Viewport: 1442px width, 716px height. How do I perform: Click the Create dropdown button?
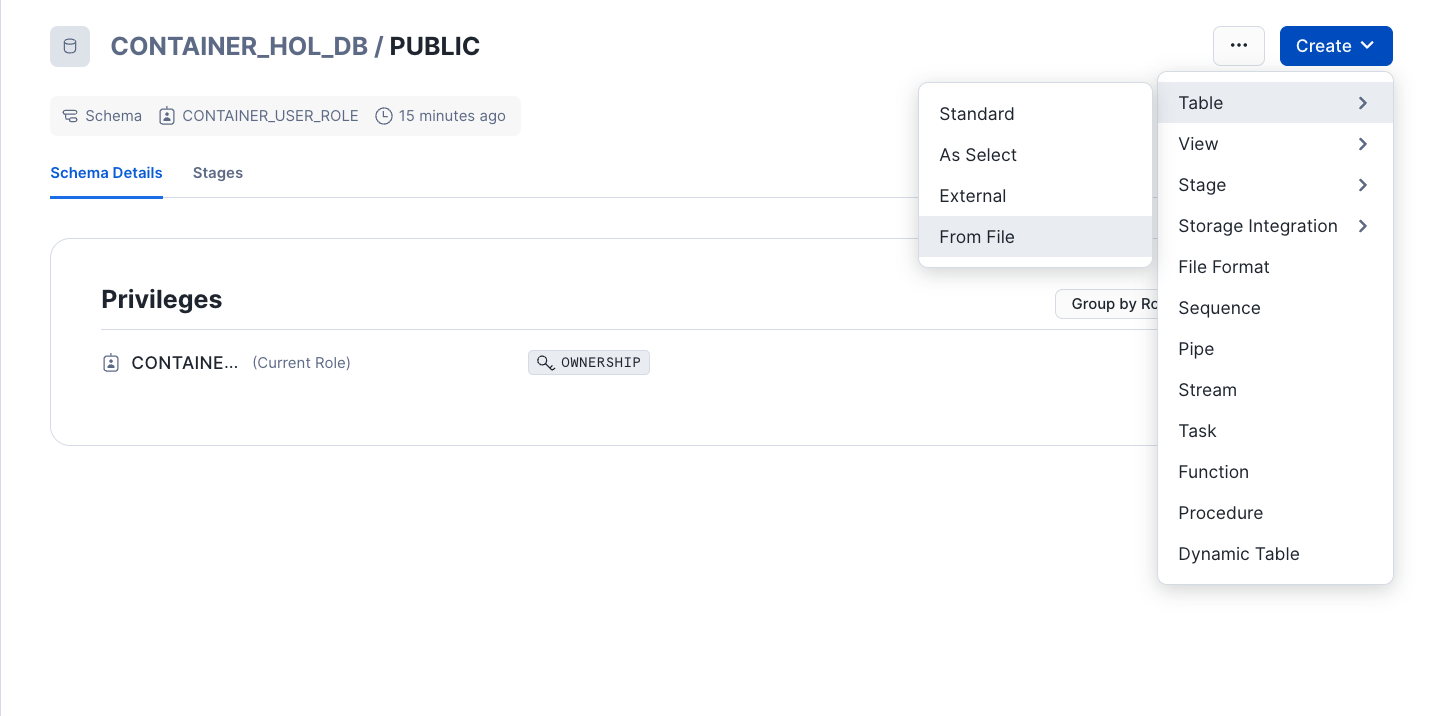tap(1335, 46)
